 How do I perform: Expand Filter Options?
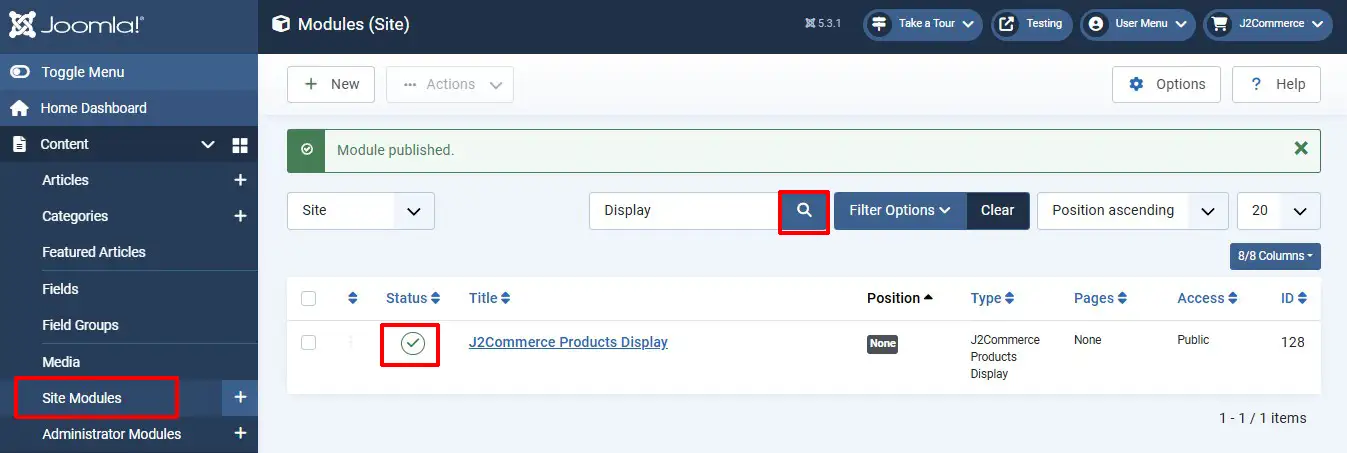tap(900, 211)
